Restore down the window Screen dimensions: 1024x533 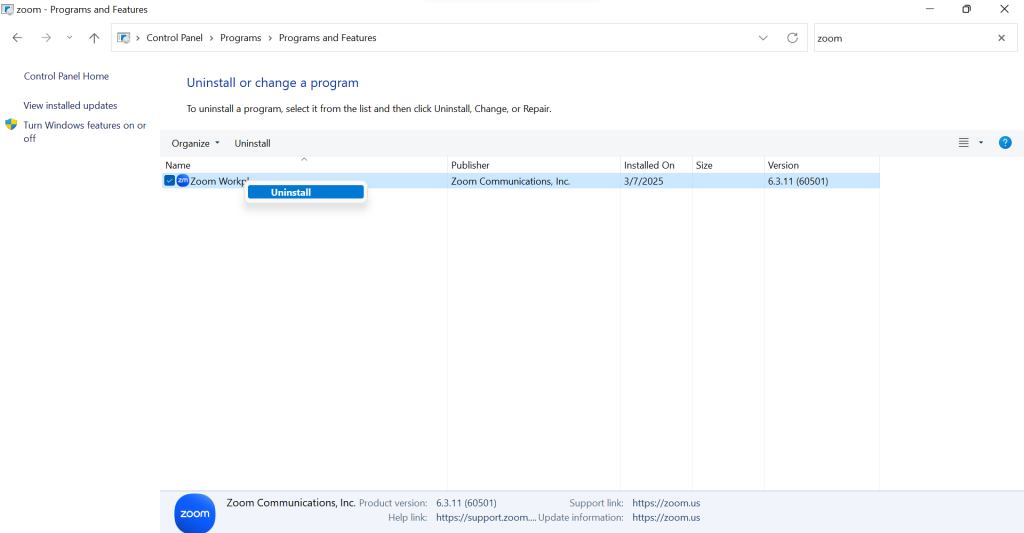pyautogui.click(x=967, y=9)
